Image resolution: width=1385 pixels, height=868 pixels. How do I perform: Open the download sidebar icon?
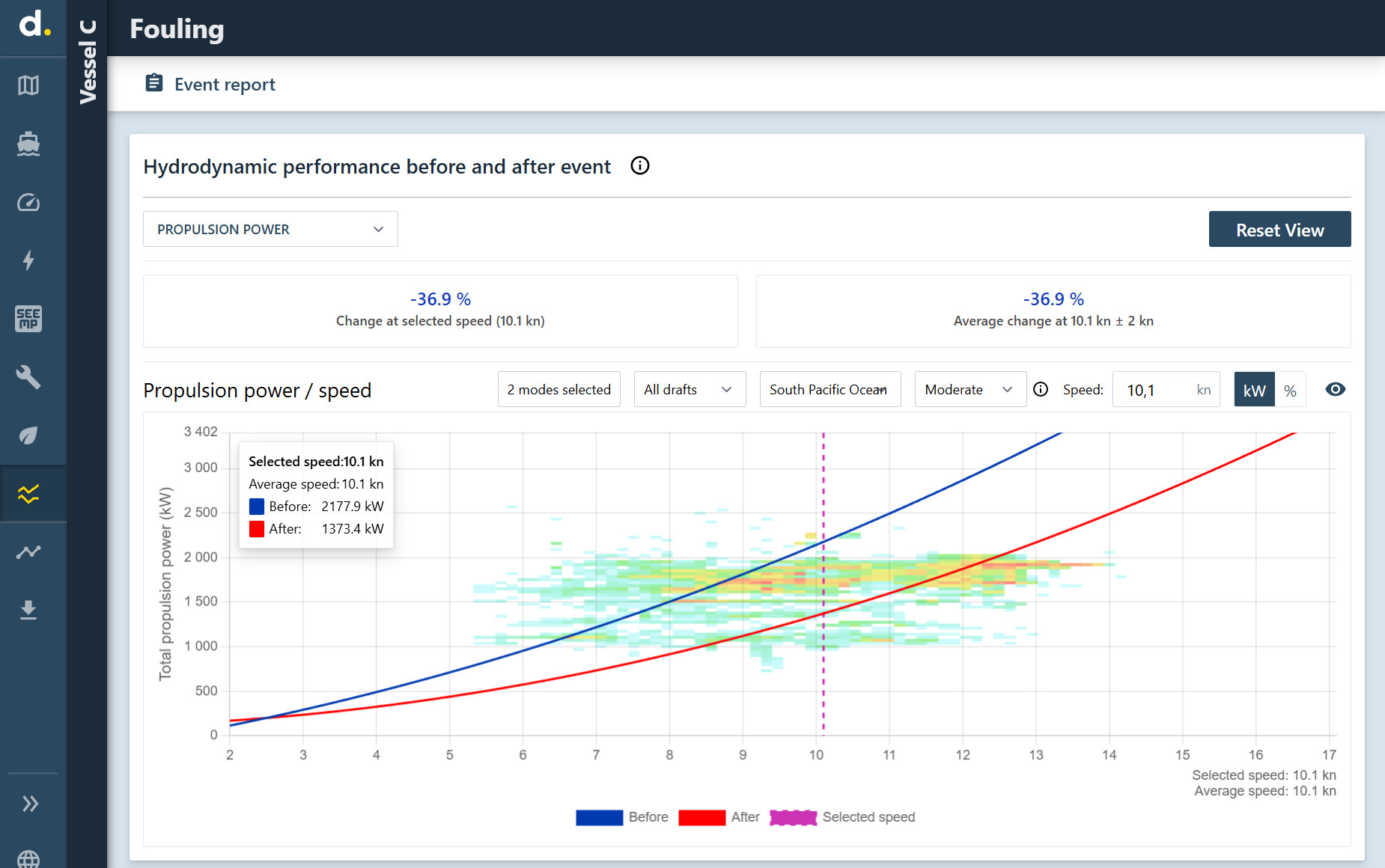pyautogui.click(x=28, y=610)
